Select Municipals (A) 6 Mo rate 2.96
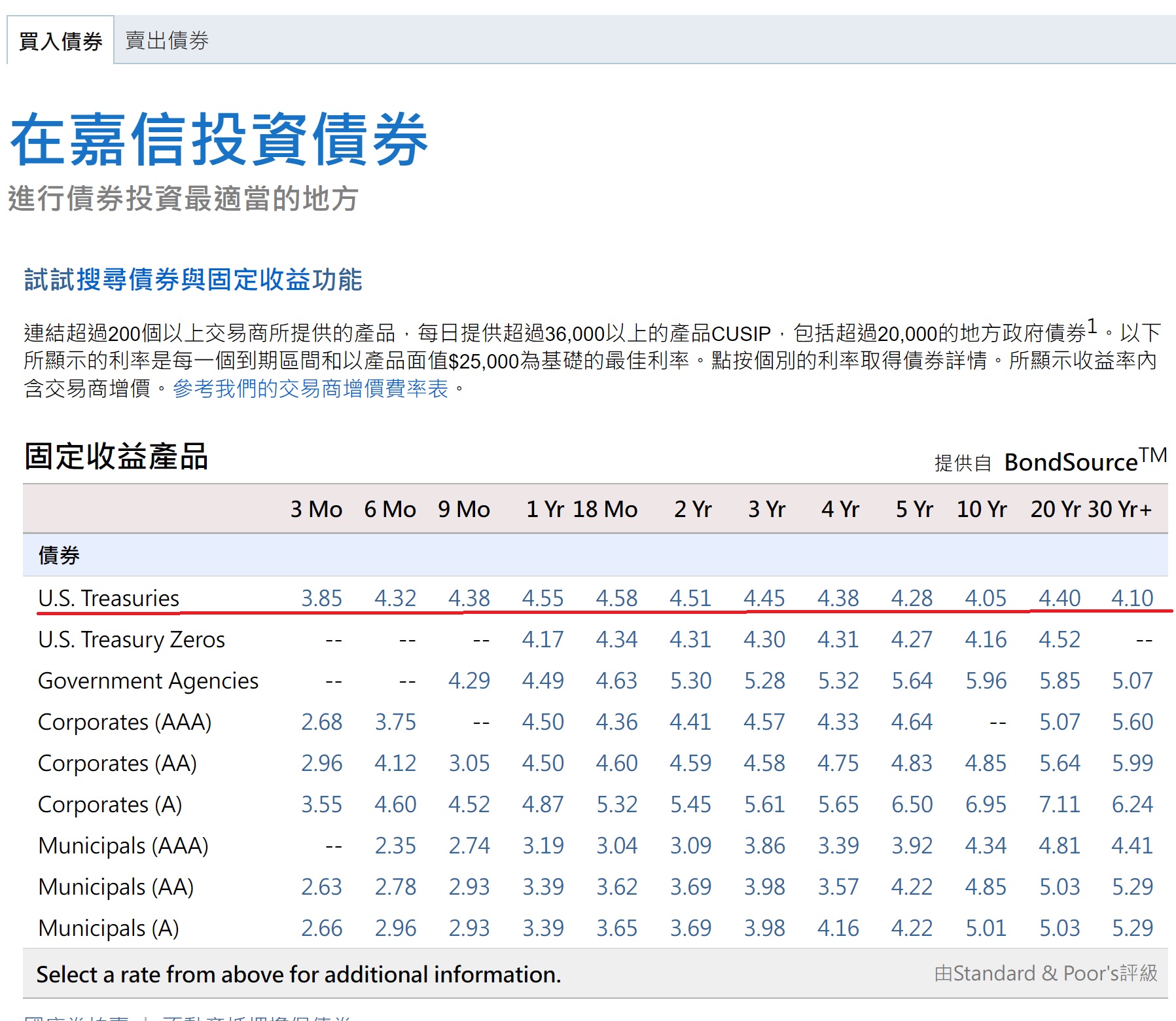 [x=395, y=928]
